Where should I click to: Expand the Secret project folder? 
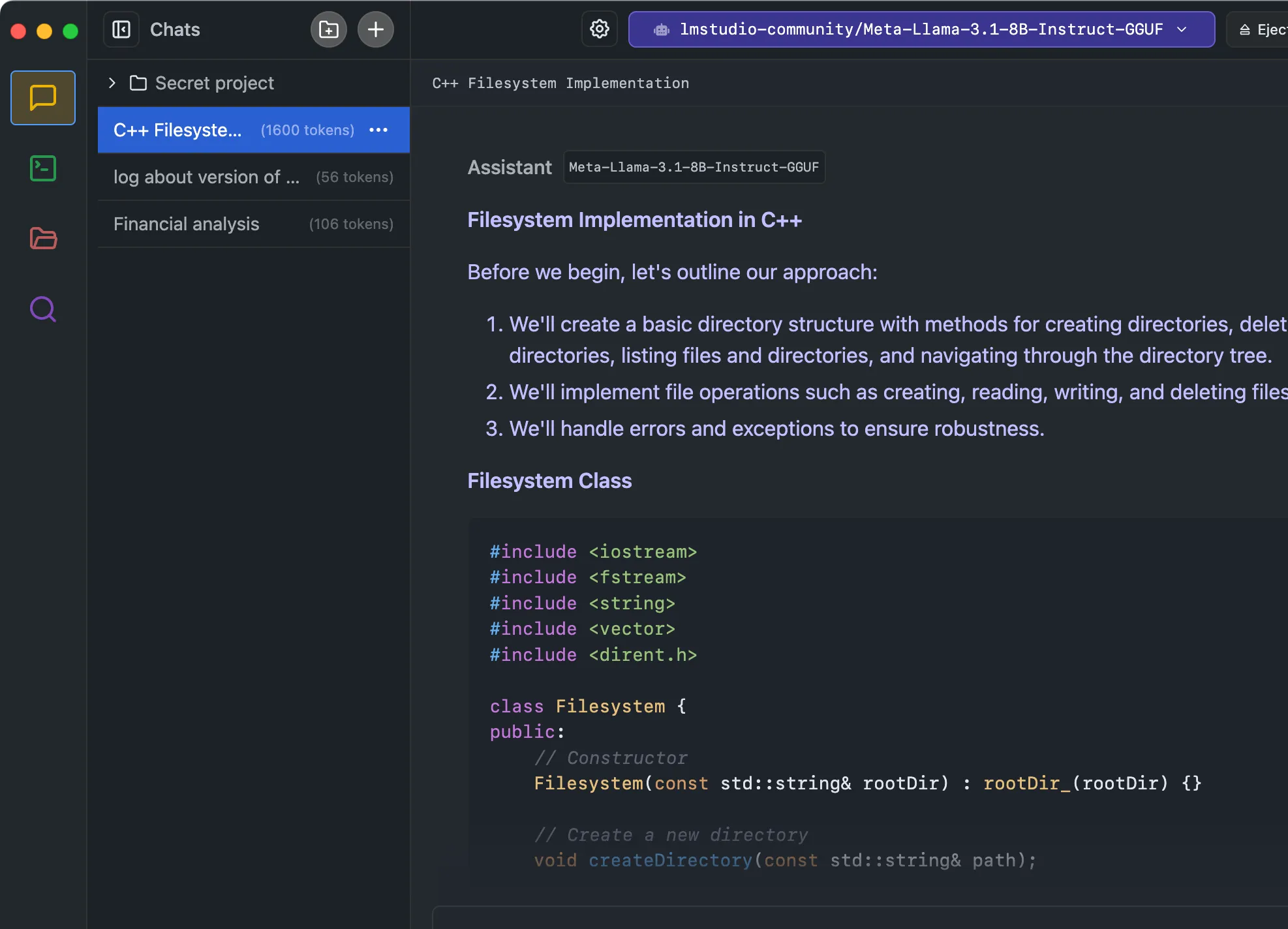click(x=112, y=83)
